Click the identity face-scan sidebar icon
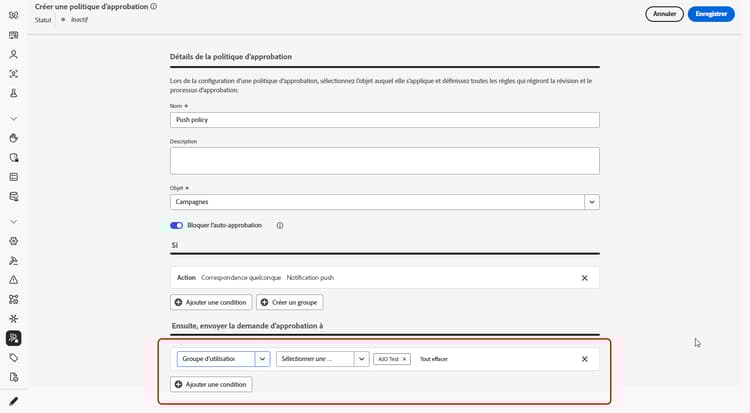This screenshot has width=750, height=413. 13,74
